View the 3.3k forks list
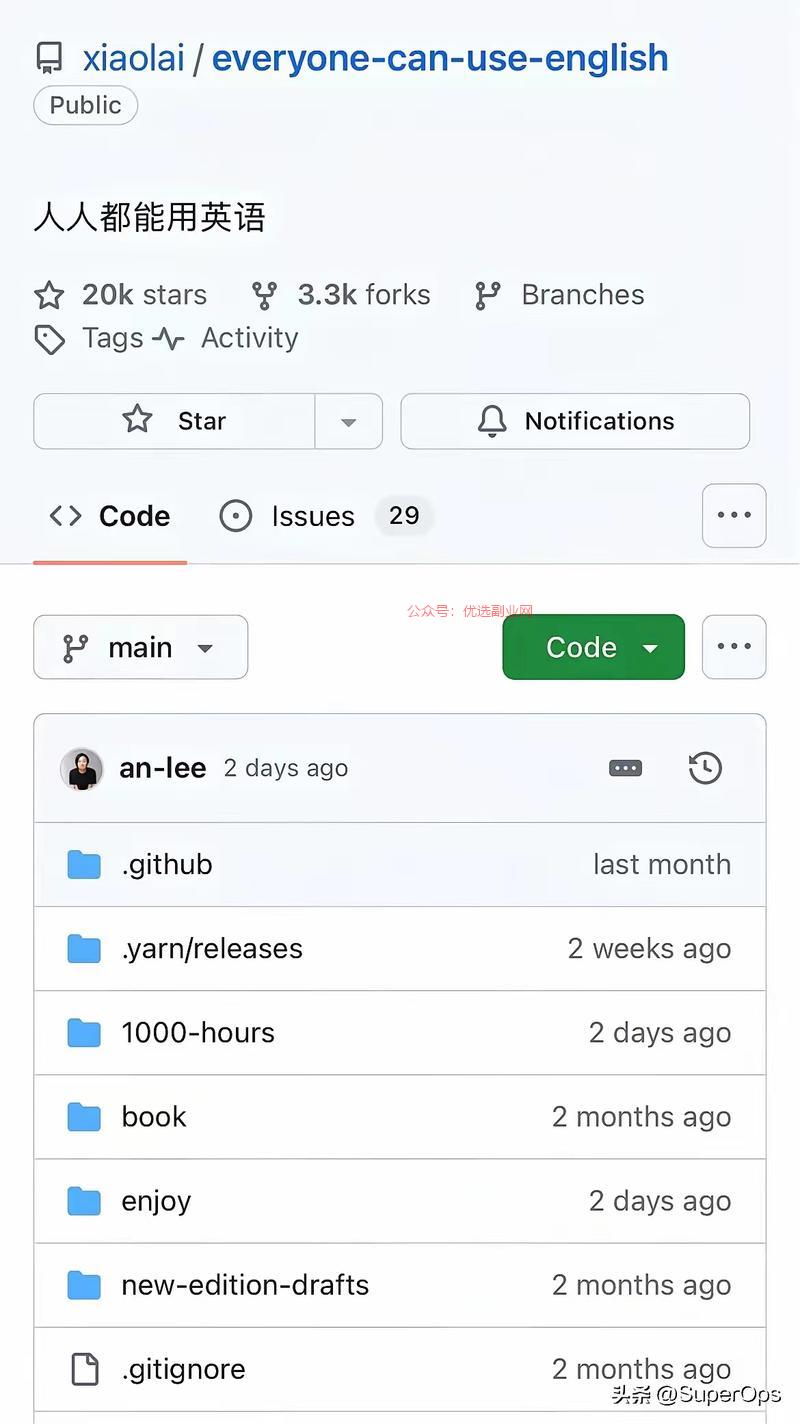800x1424 pixels. click(x=364, y=295)
